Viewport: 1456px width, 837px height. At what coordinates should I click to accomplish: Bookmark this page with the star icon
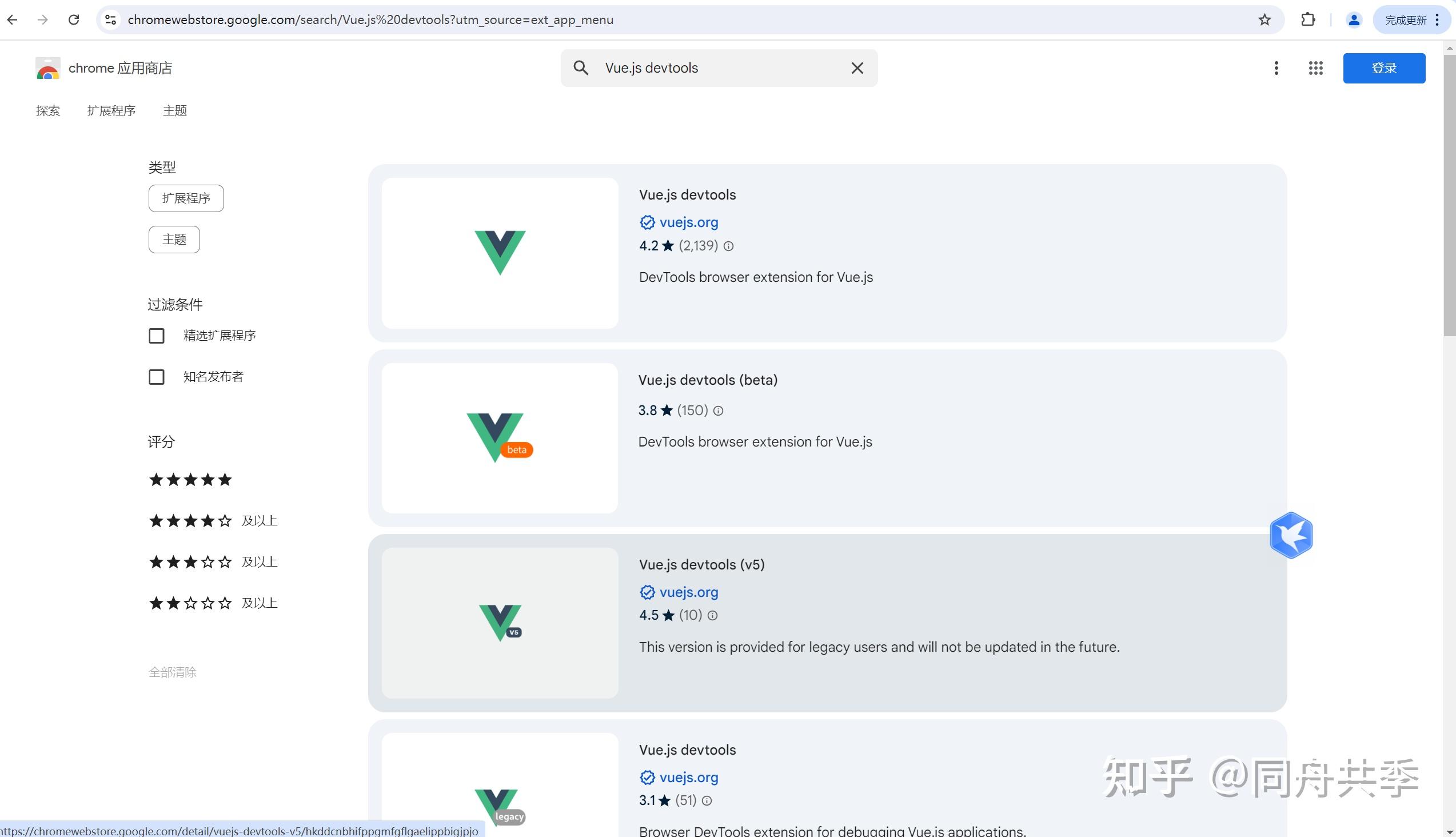(1264, 19)
